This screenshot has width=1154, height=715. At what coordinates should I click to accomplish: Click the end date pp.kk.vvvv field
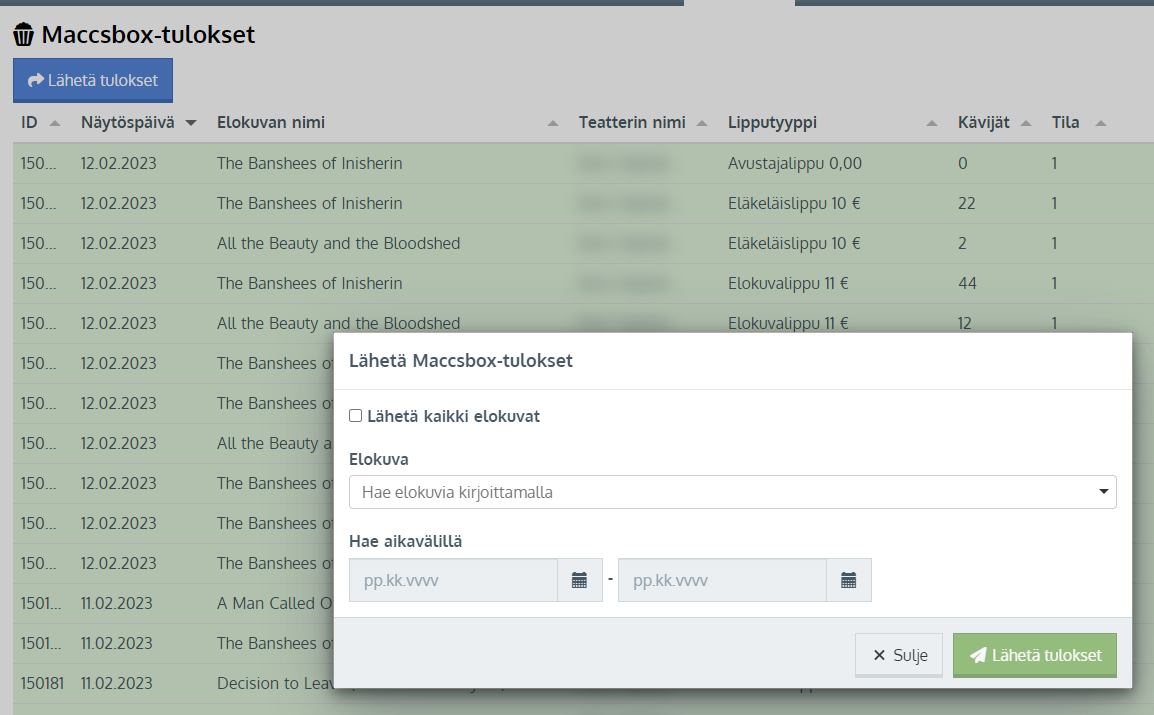click(x=722, y=580)
